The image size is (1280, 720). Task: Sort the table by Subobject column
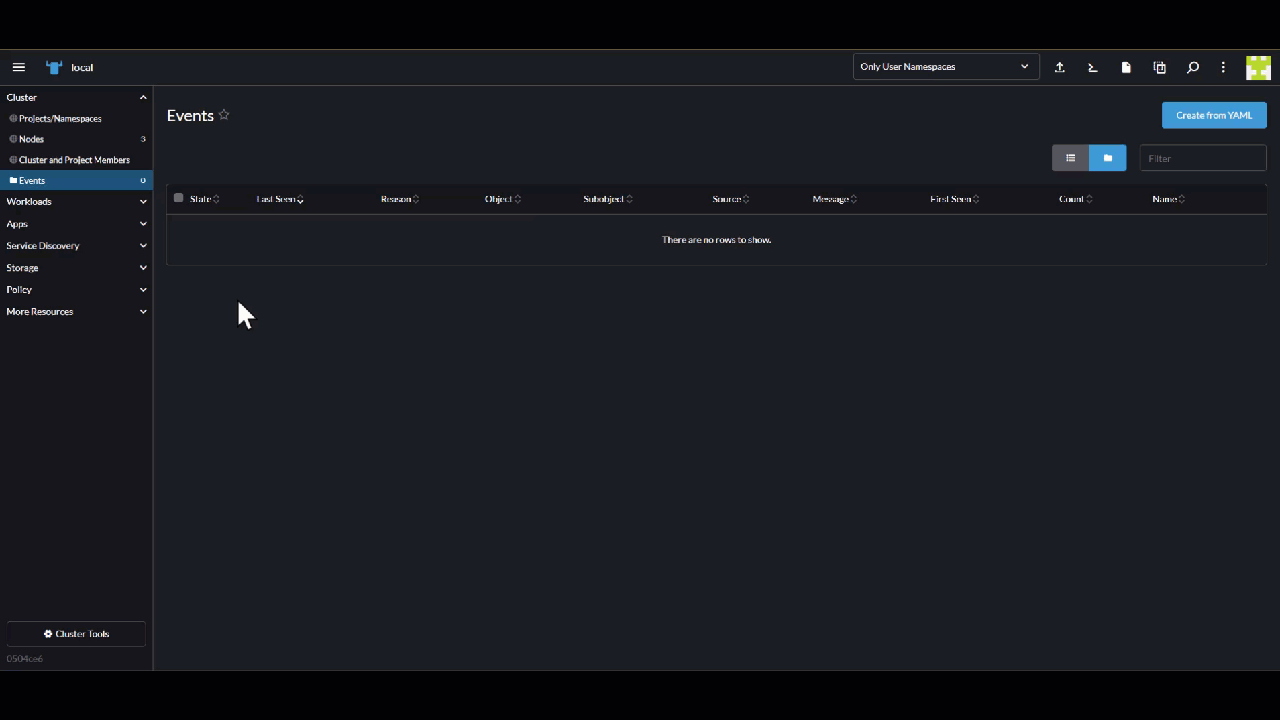pyautogui.click(x=608, y=199)
